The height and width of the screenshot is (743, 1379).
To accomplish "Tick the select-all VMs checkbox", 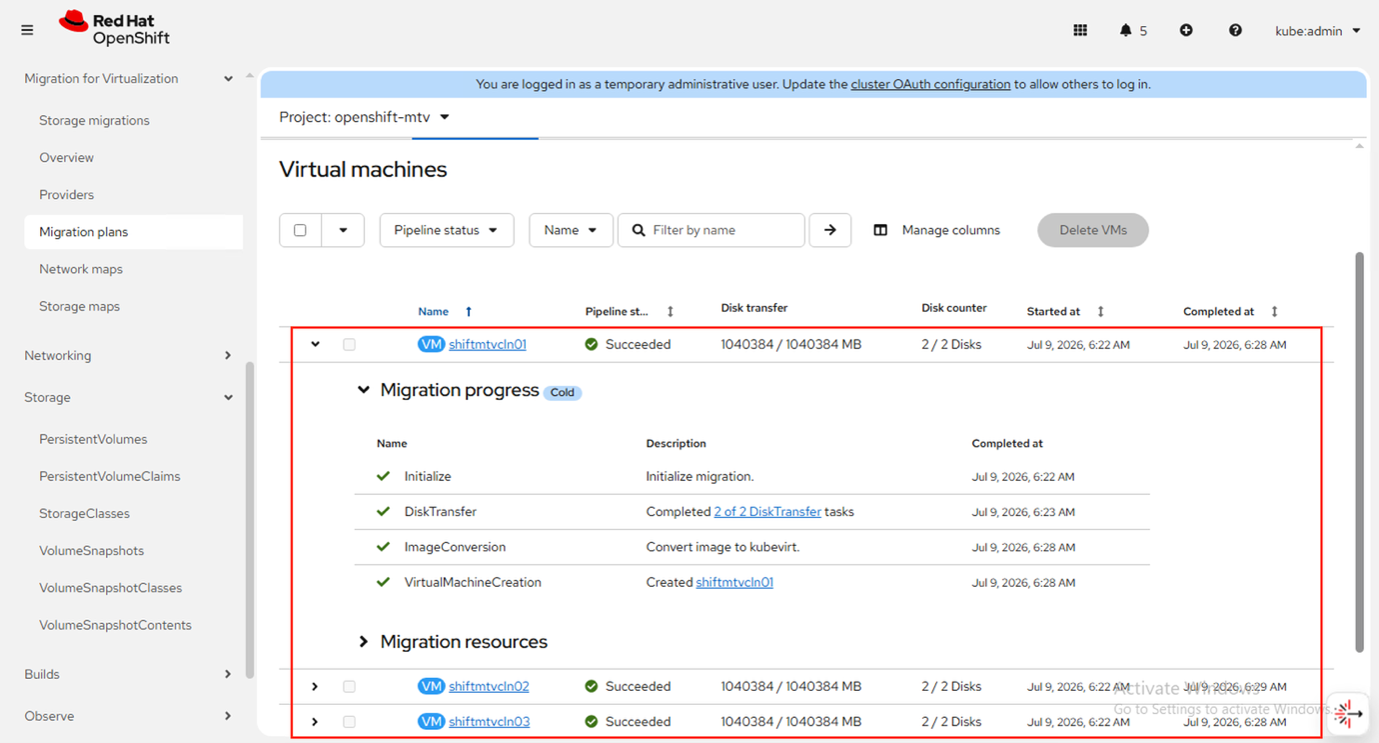I will pyautogui.click(x=300, y=230).
